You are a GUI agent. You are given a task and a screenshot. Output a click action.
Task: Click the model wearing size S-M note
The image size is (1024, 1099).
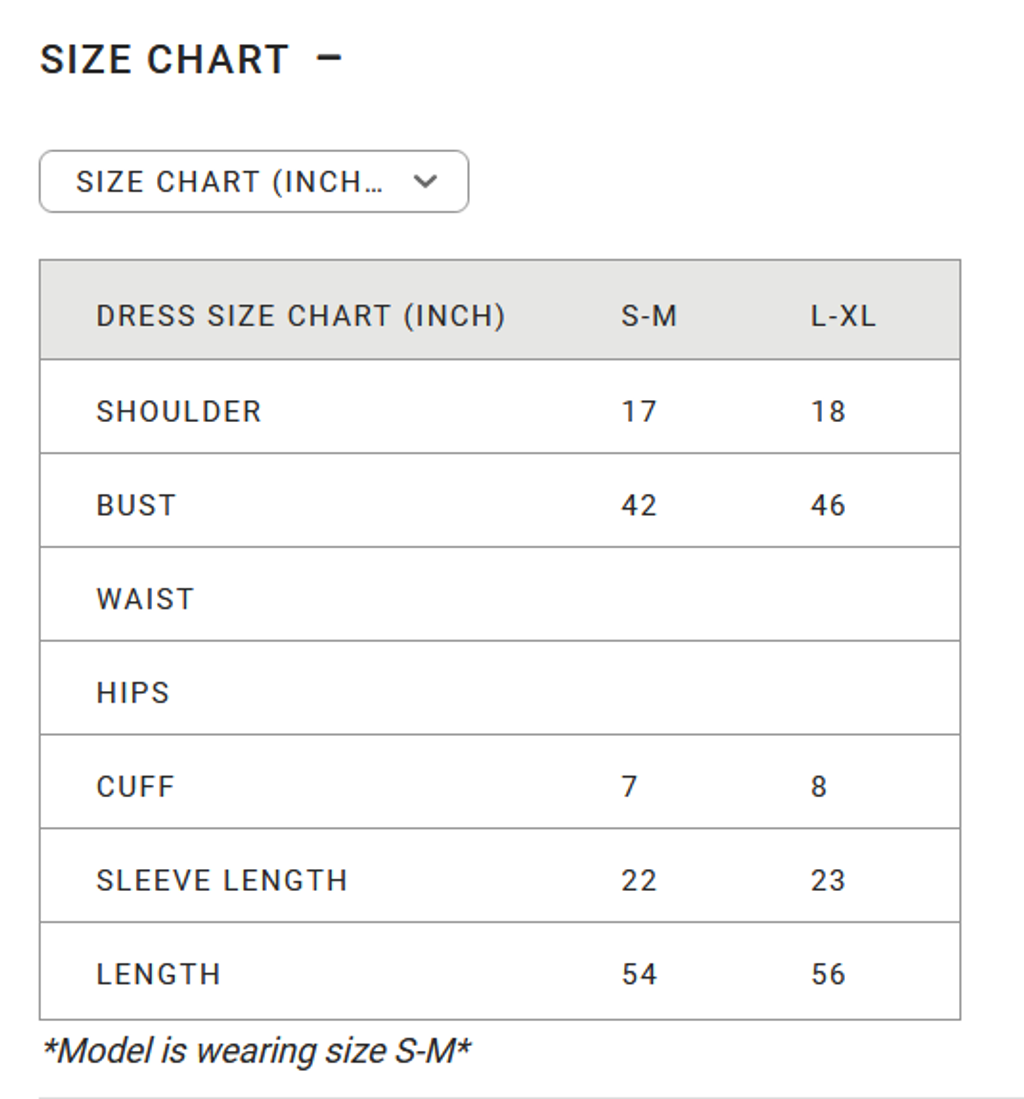[256, 1051]
